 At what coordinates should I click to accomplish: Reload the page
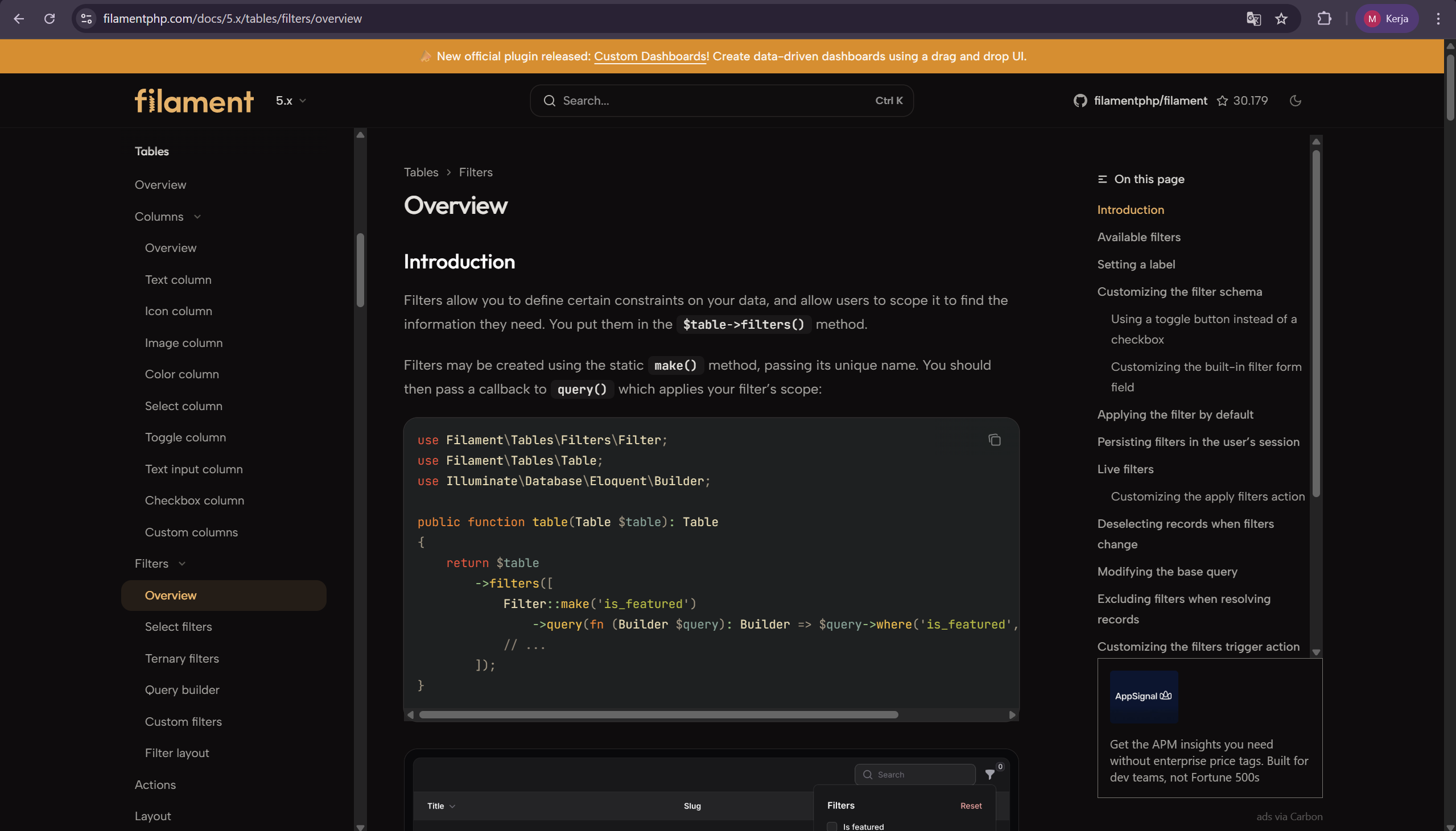click(50, 19)
